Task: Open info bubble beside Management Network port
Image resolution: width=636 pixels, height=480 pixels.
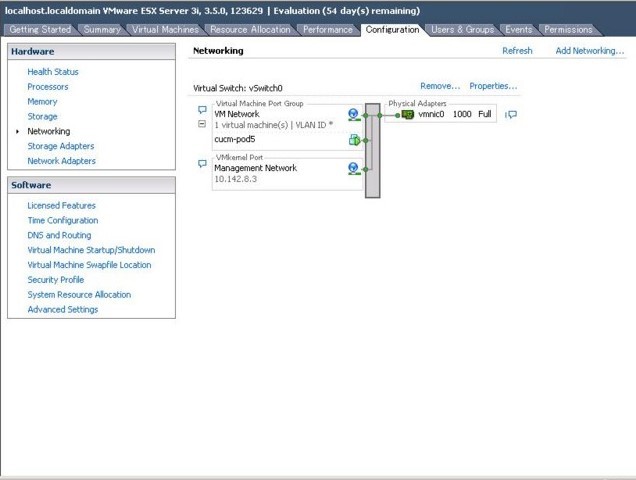Action: [x=202, y=164]
